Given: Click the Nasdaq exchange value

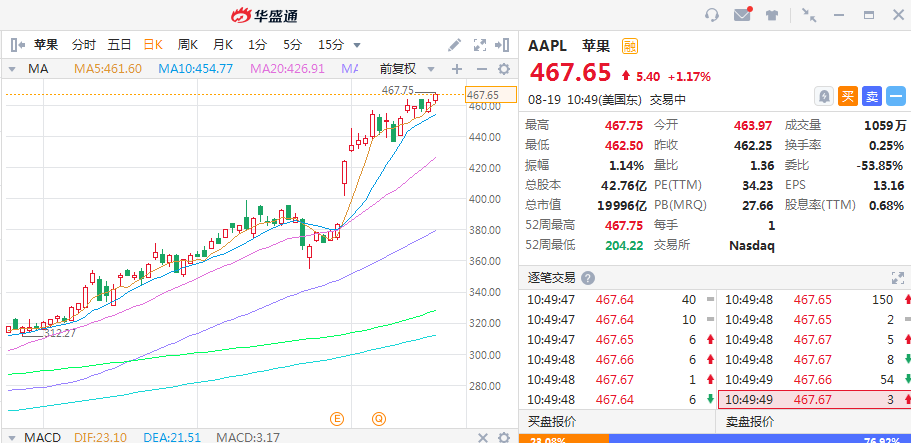Looking at the screenshot, I should tap(752, 245).
